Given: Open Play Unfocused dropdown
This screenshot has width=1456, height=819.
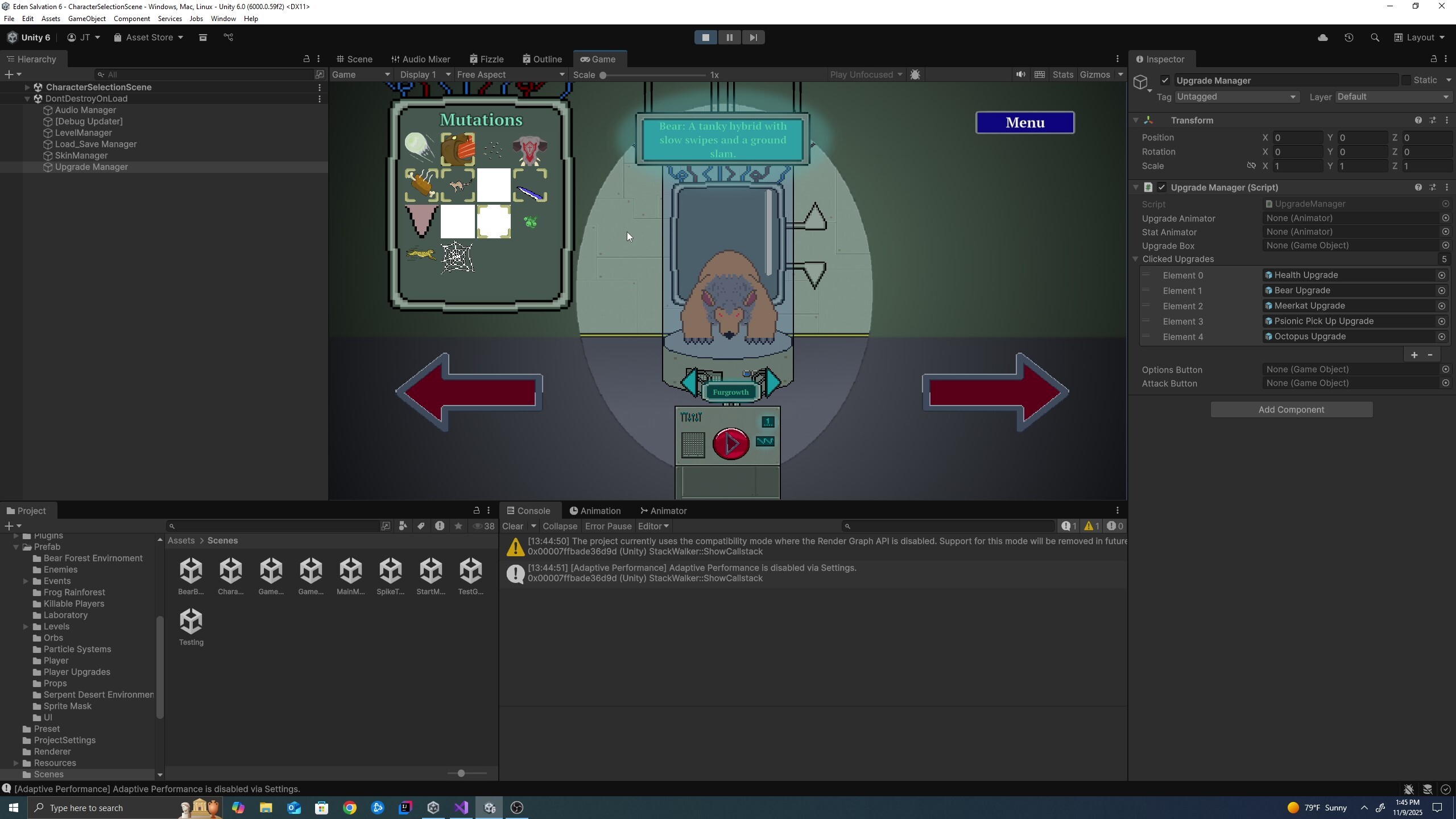Looking at the screenshot, I should [x=866, y=75].
